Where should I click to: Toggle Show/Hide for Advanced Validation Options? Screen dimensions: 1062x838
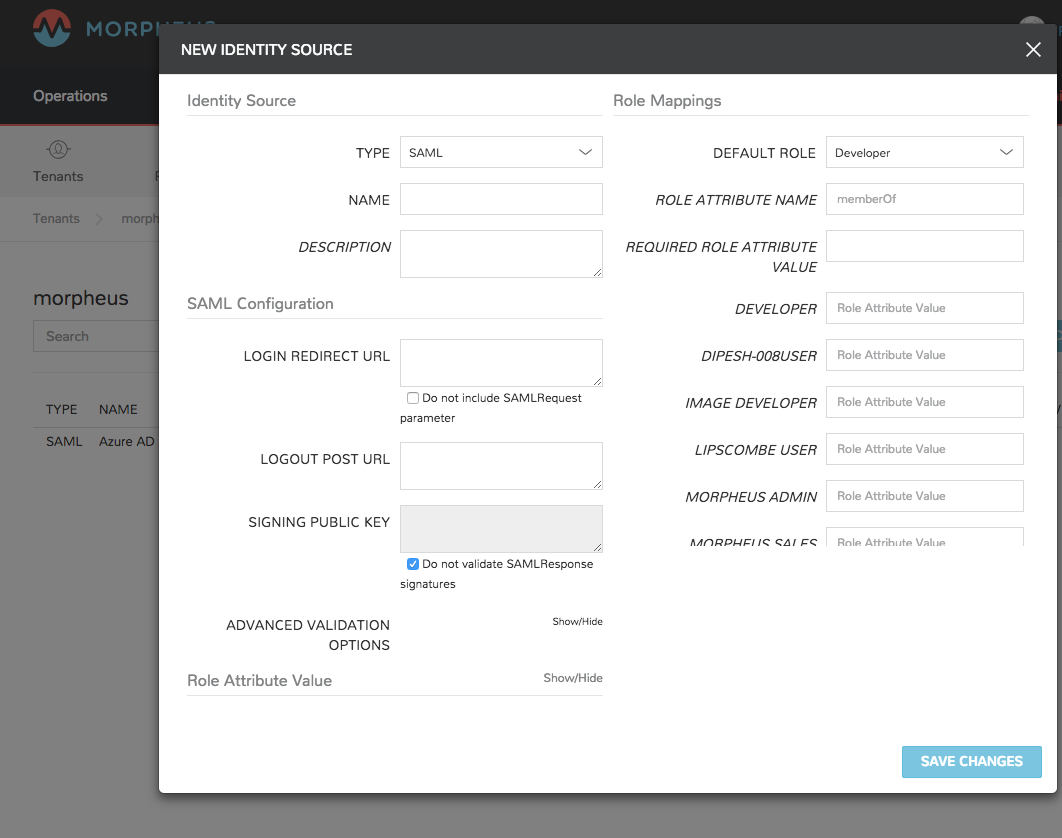[577, 621]
